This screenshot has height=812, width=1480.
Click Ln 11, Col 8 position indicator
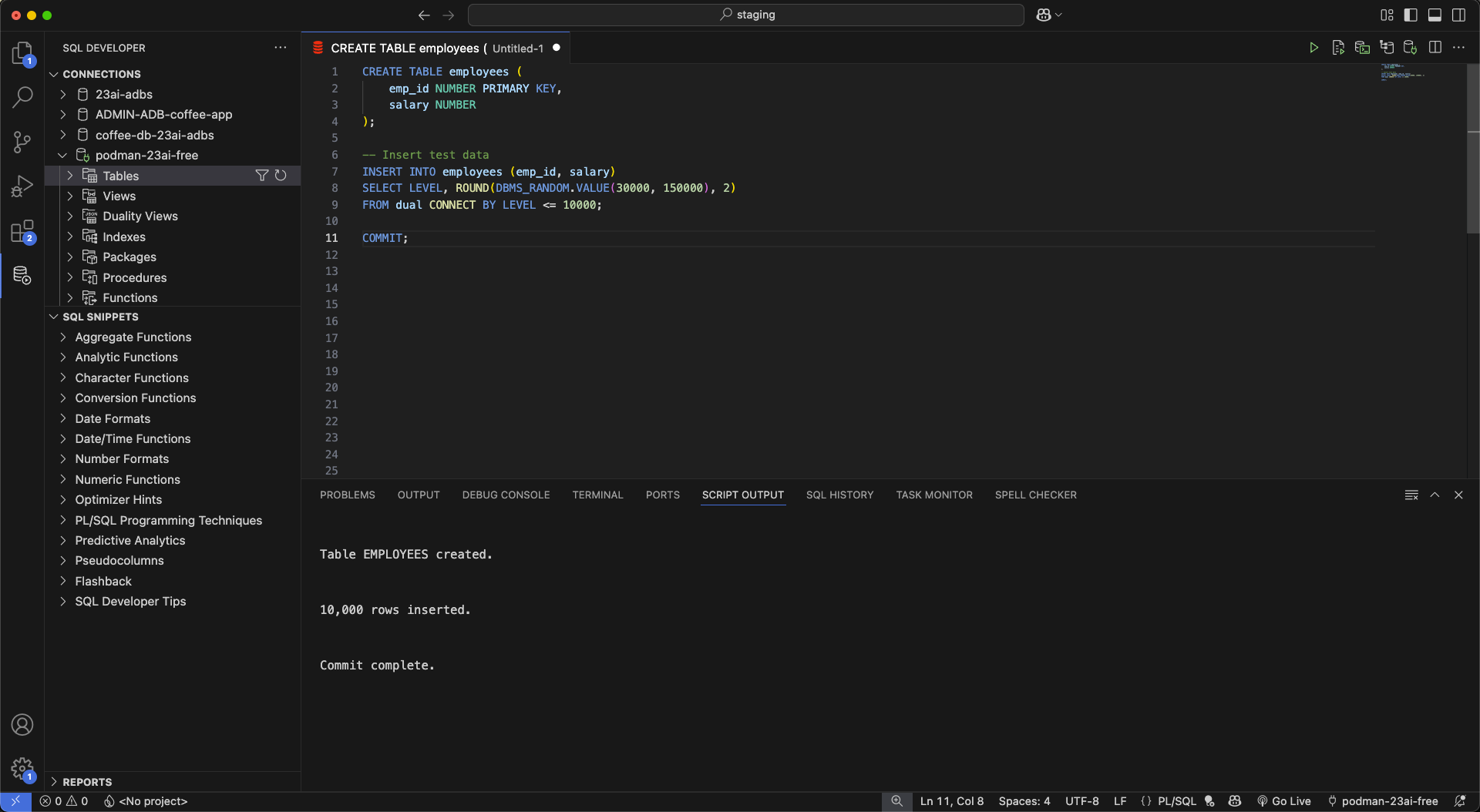point(951,801)
